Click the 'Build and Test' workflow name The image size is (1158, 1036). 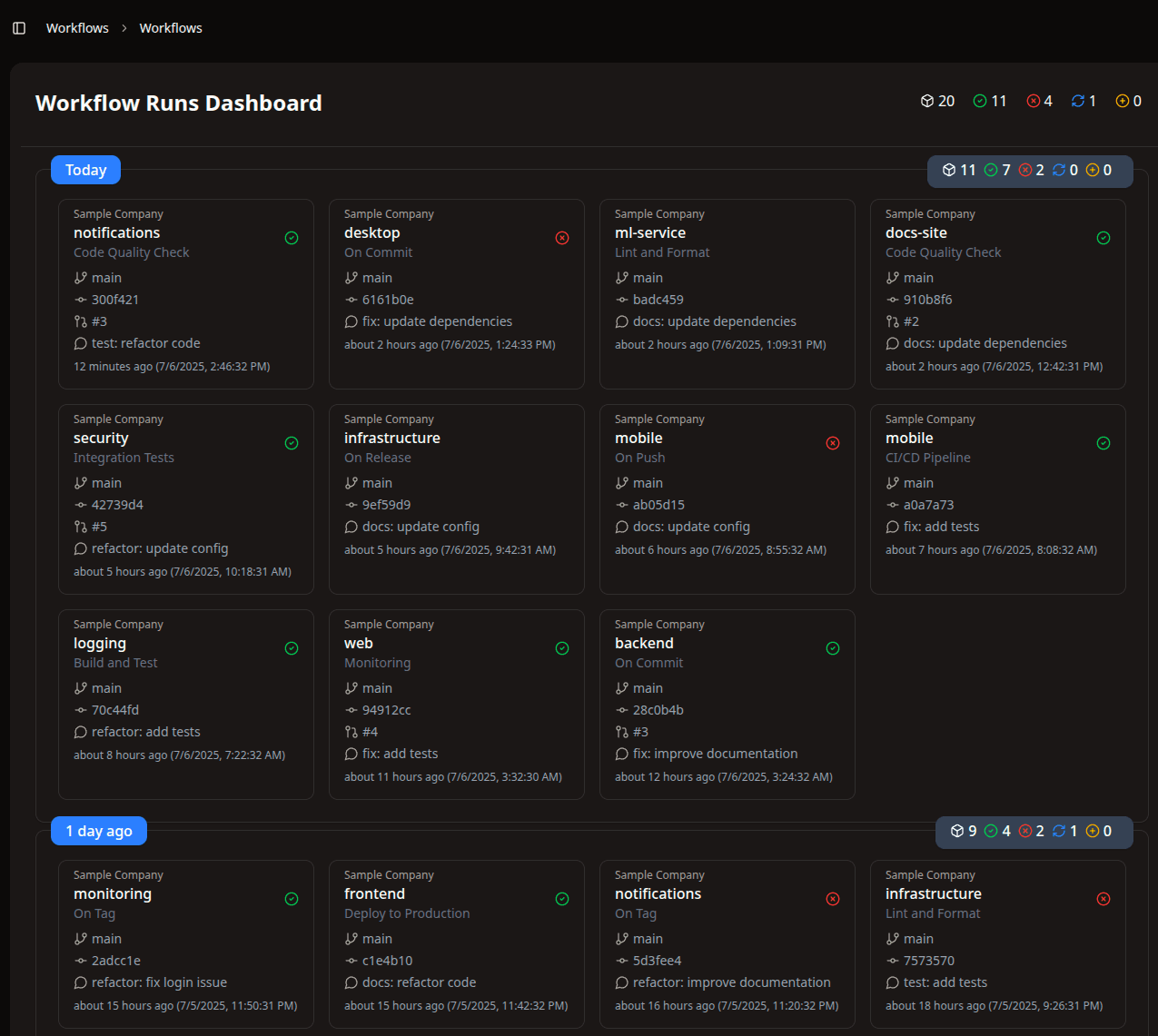point(115,663)
